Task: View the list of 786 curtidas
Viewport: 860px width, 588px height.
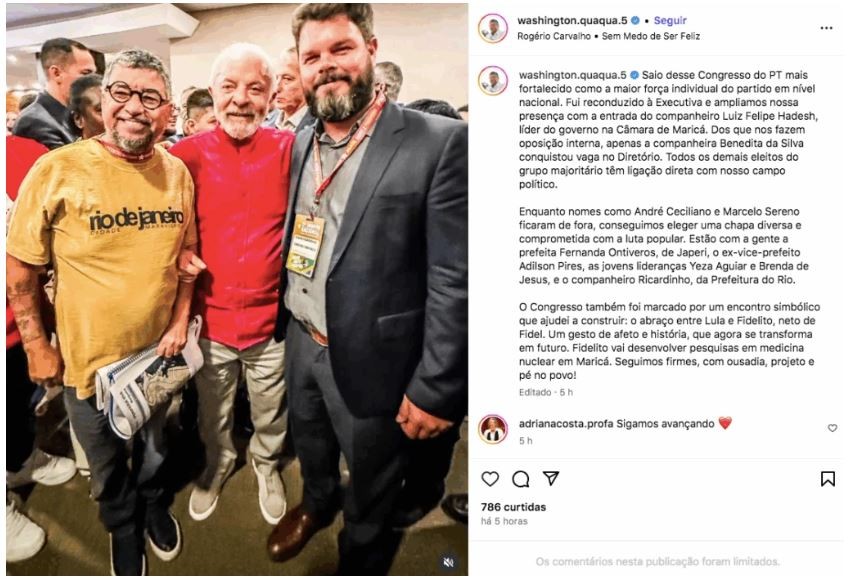Action: pyautogui.click(x=513, y=507)
